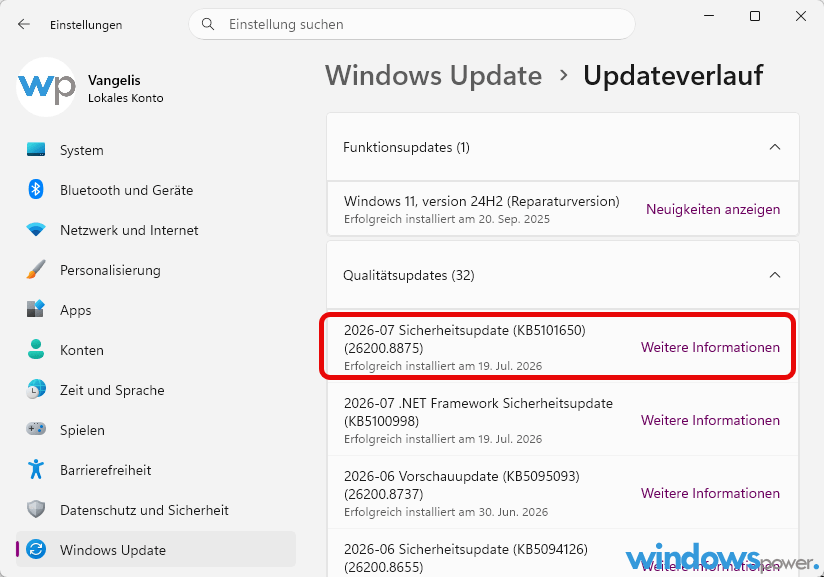Click the System monitor icon
This screenshot has height=577, width=824.
coord(36,150)
